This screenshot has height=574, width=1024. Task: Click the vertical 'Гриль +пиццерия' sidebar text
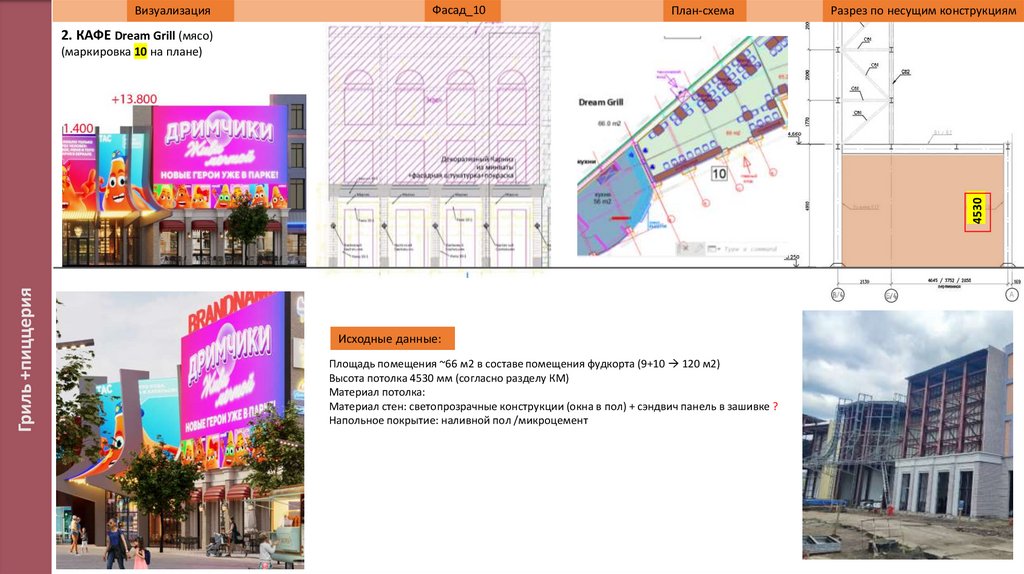25,359
